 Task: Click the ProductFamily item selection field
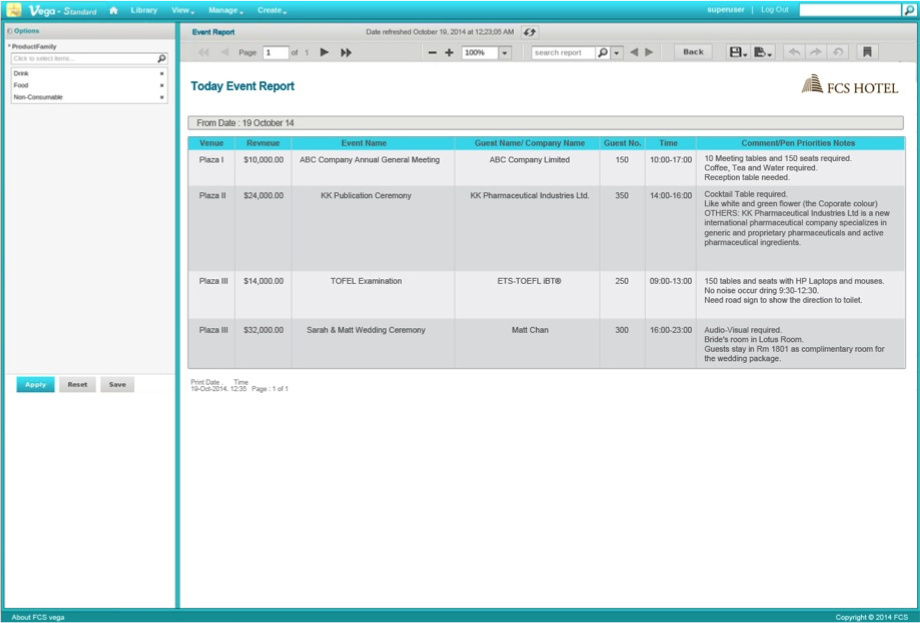83,59
